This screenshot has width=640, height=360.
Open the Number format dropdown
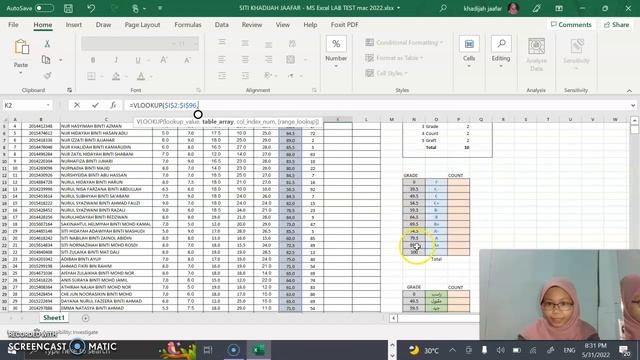(x=336, y=52)
